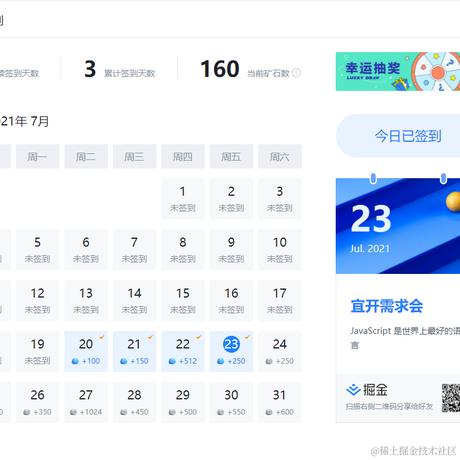The image size is (460, 460).
Task: Click the 周五 weekday header
Action: (x=231, y=156)
